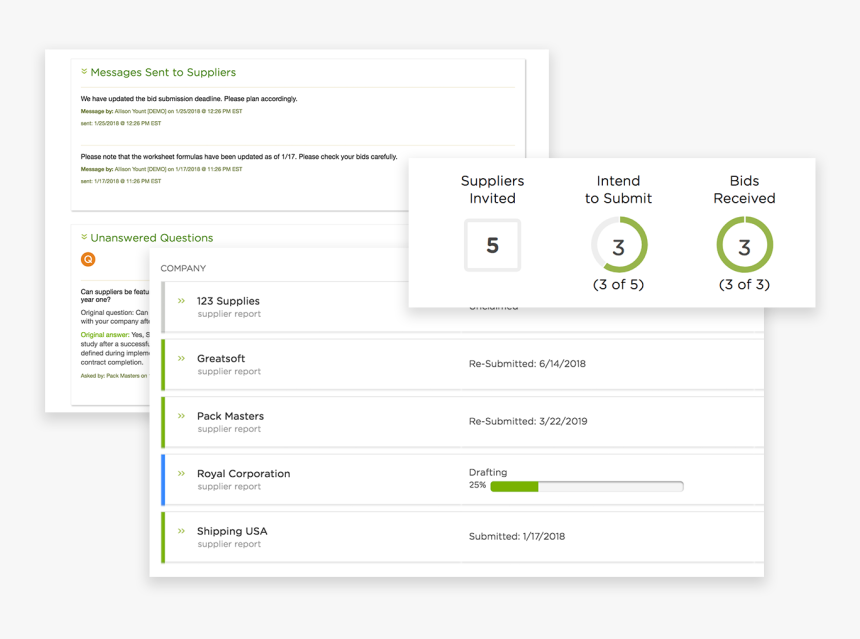
Task: Expand the 123 Supplies row chevron
Action: (181, 301)
